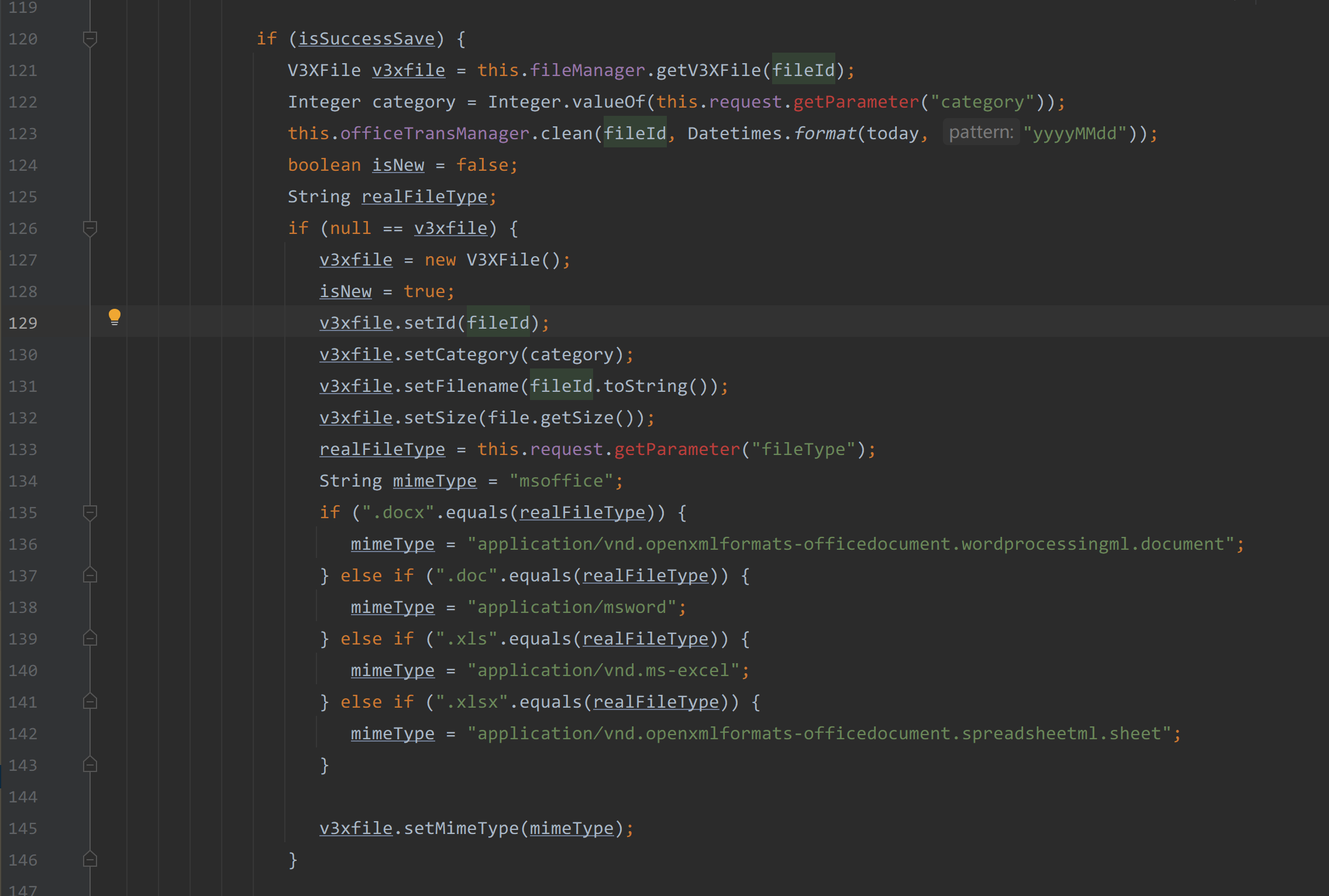
Task: Click the setFilename method on line 131
Action: pos(461,387)
